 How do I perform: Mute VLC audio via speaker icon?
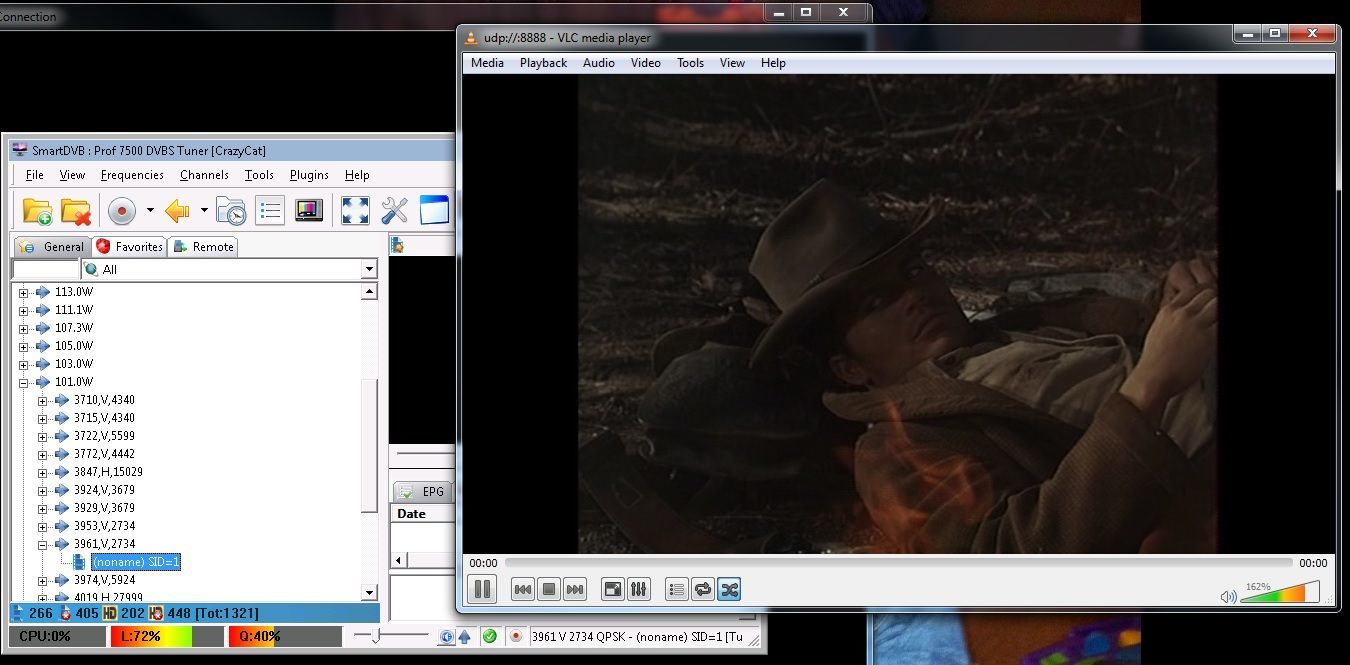tap(1228, 597)
